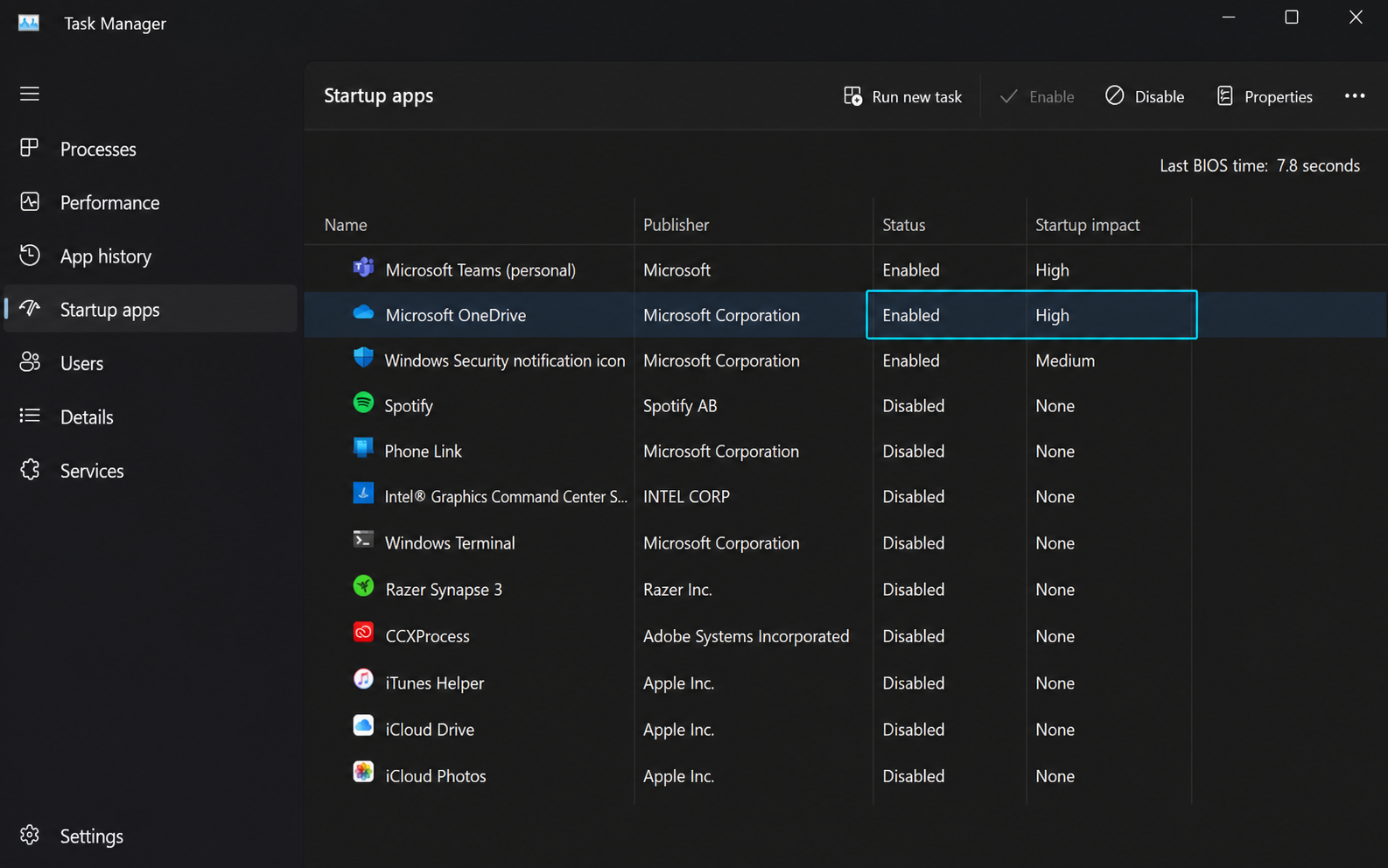Click the Phone Link app icon
Image resolution: width=1388 pixels, height=868 pixels.
pyautogui.click(x=363, y=448)
